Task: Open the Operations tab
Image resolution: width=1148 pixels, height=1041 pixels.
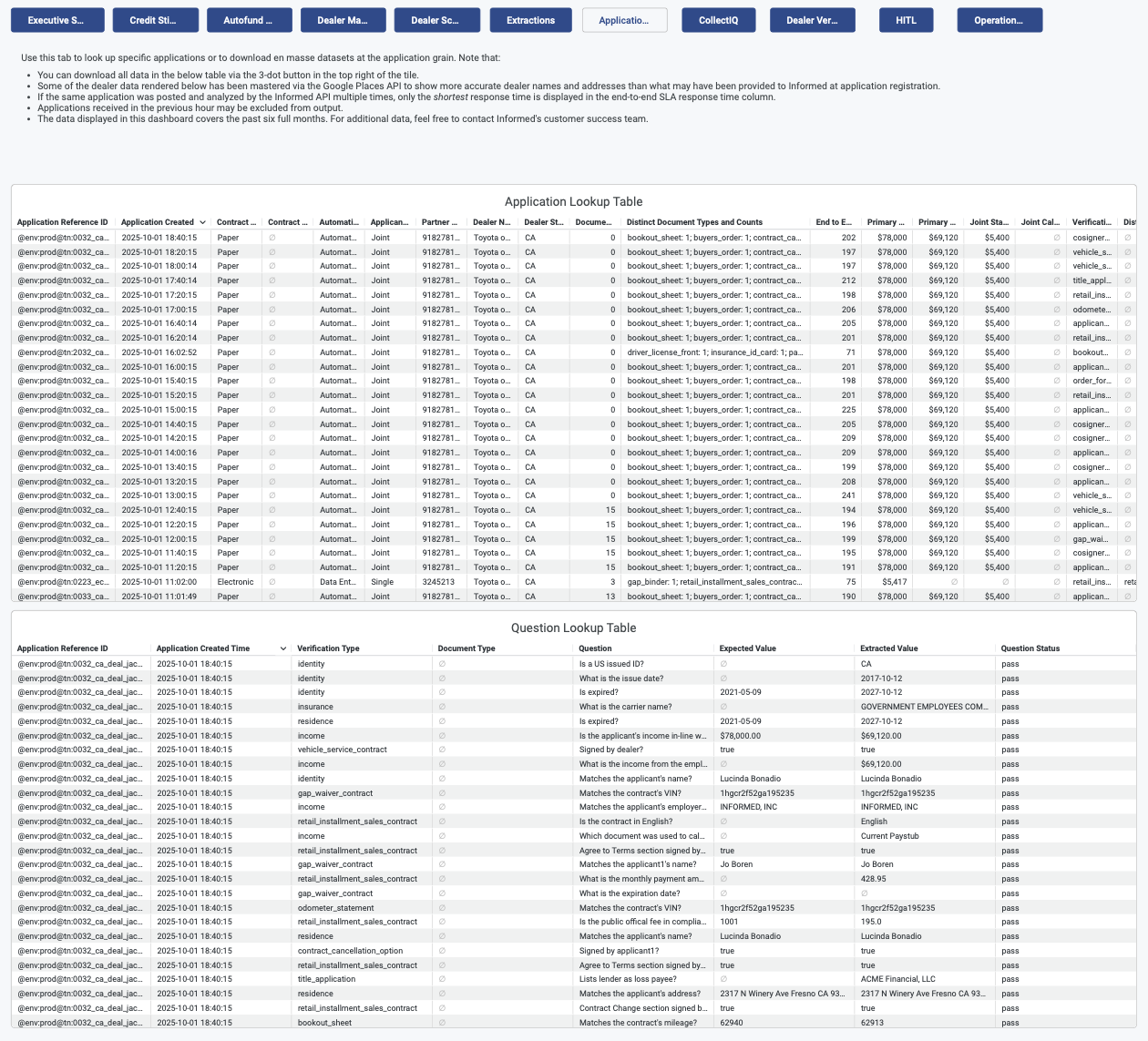Action: click(999, 19)
